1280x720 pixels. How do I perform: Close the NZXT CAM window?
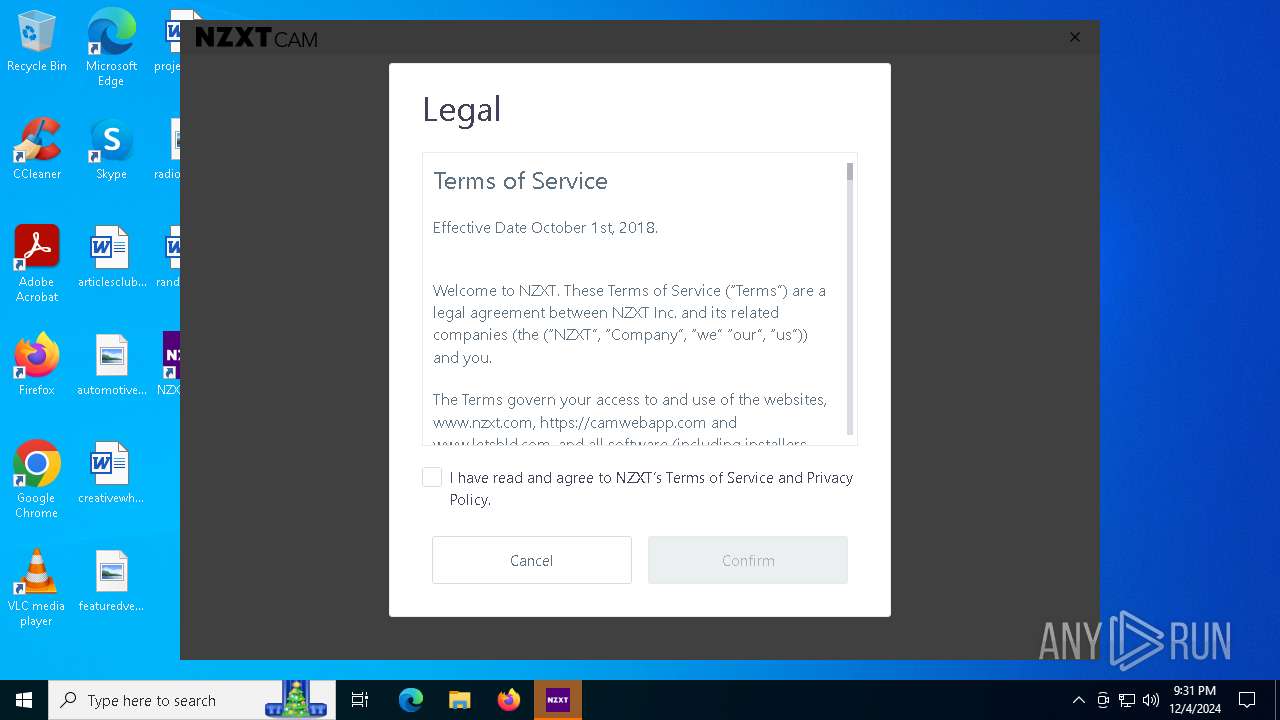tap(1075, 37)
